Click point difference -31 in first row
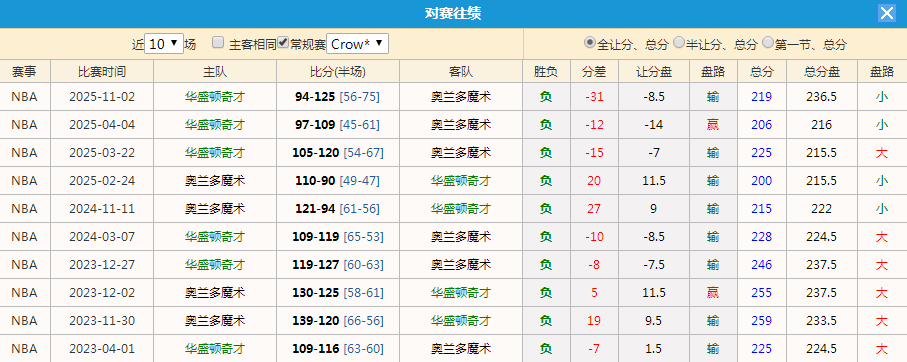907x362 pixels. coord(594,97)
